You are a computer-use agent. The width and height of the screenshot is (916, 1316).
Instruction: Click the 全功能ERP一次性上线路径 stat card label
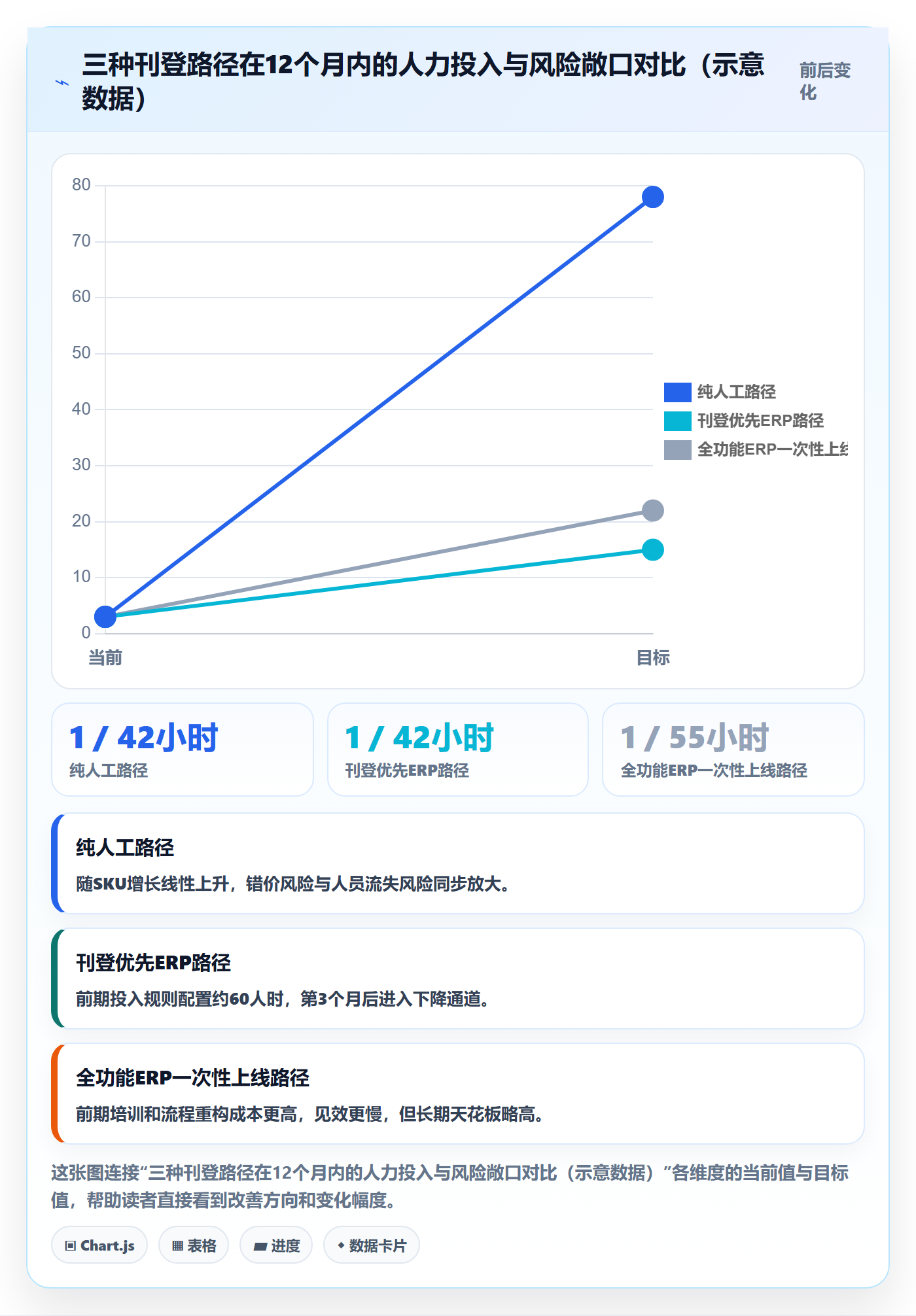[714, 771]
